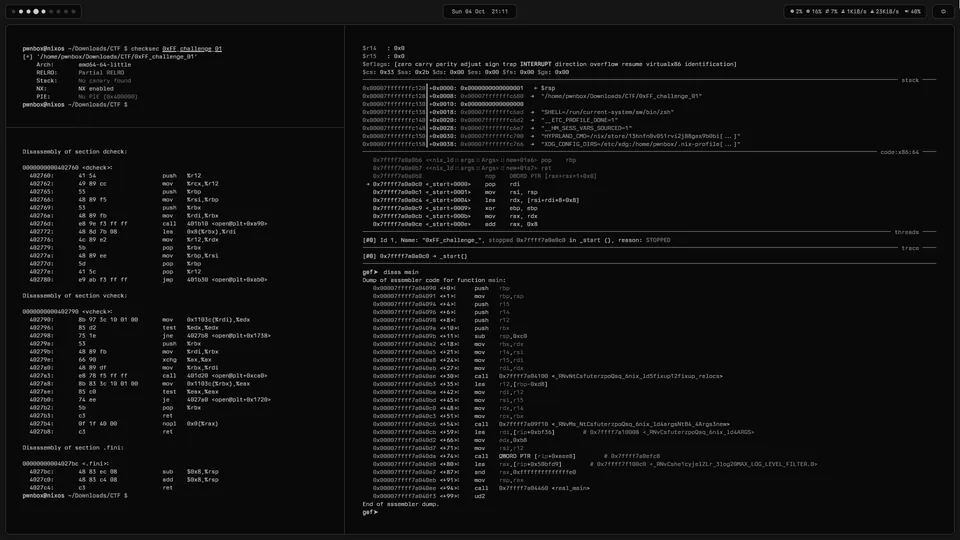The width and height of the screenshot is (960, 540).
Task: Click the +0x0000 stack entry pointing to $rsp
Action: (x=459, y=88)
